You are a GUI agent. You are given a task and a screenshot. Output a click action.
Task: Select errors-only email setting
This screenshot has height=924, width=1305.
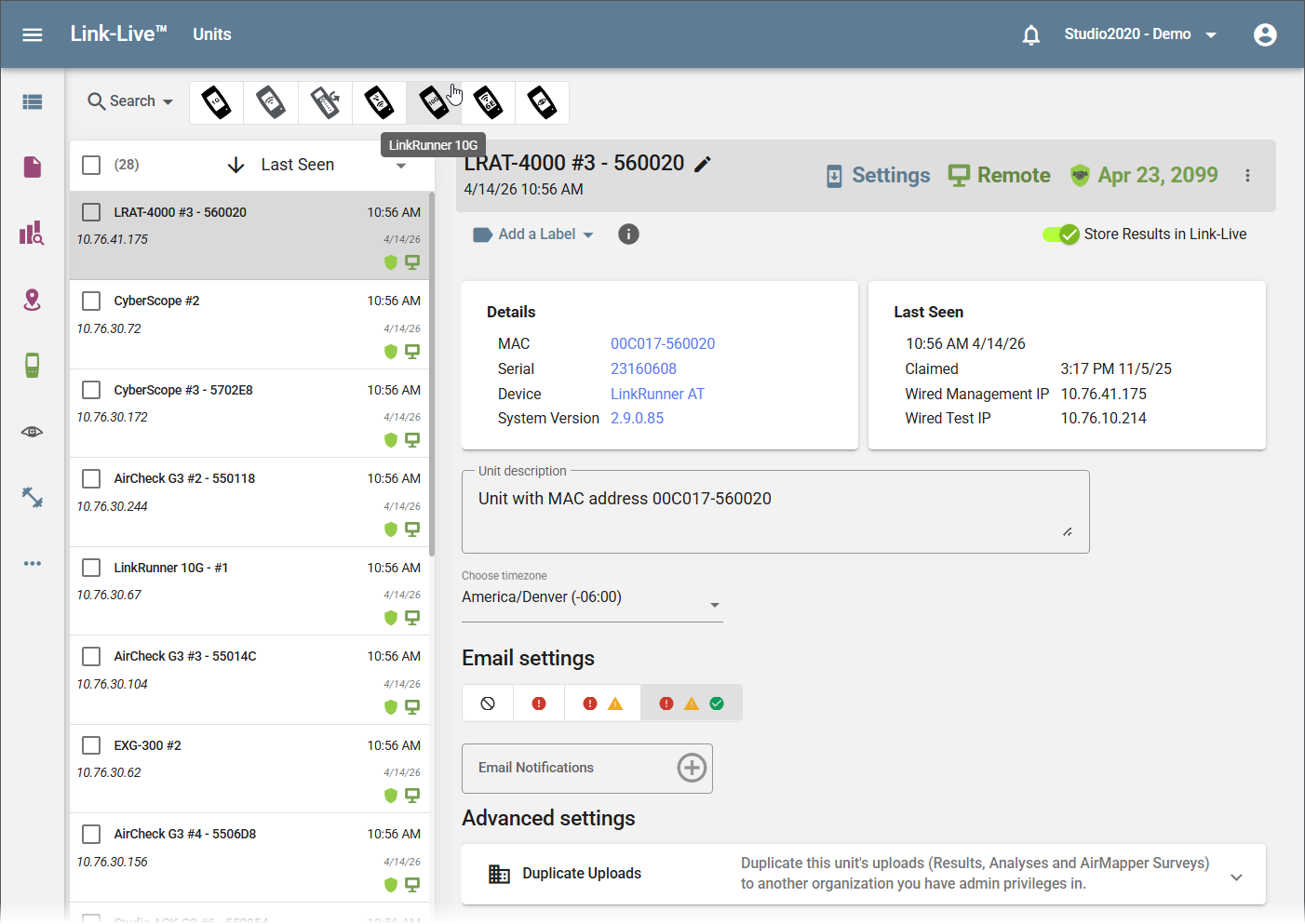coord(539,703)
